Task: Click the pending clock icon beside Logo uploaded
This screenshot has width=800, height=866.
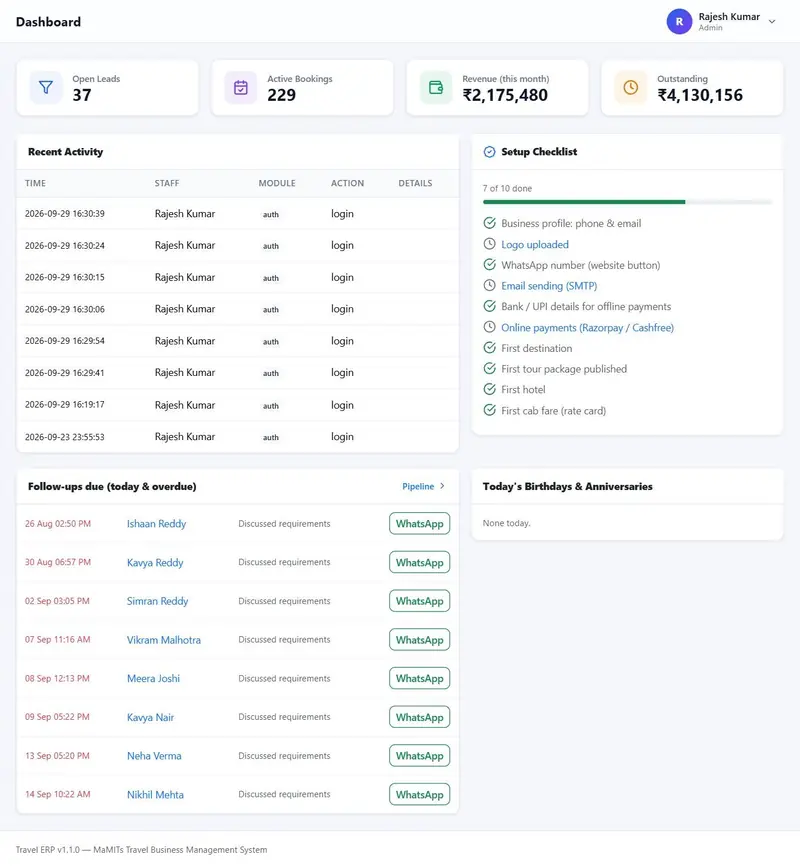Action: coord(490,244)
